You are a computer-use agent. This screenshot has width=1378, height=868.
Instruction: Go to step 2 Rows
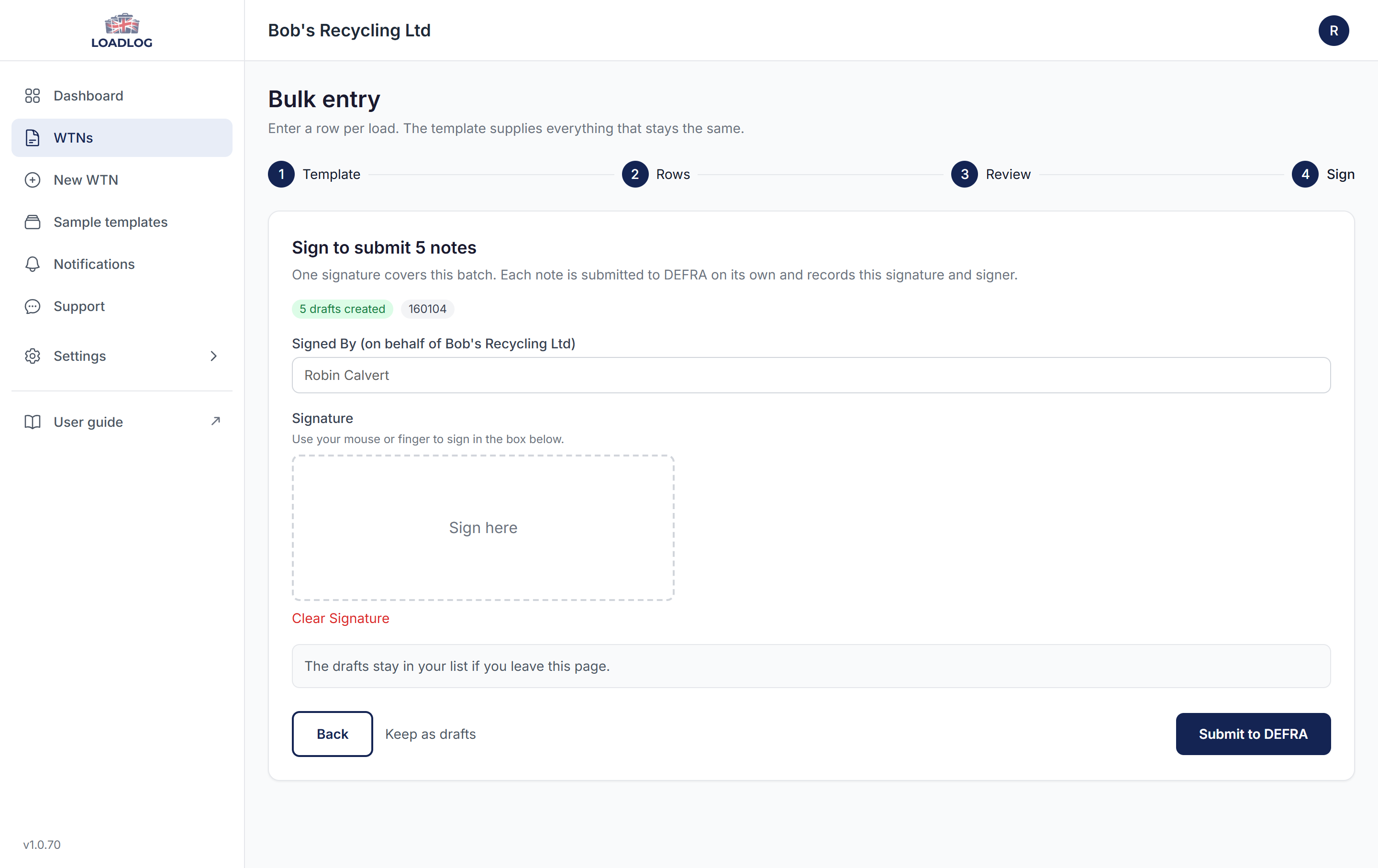coord(656,174)
